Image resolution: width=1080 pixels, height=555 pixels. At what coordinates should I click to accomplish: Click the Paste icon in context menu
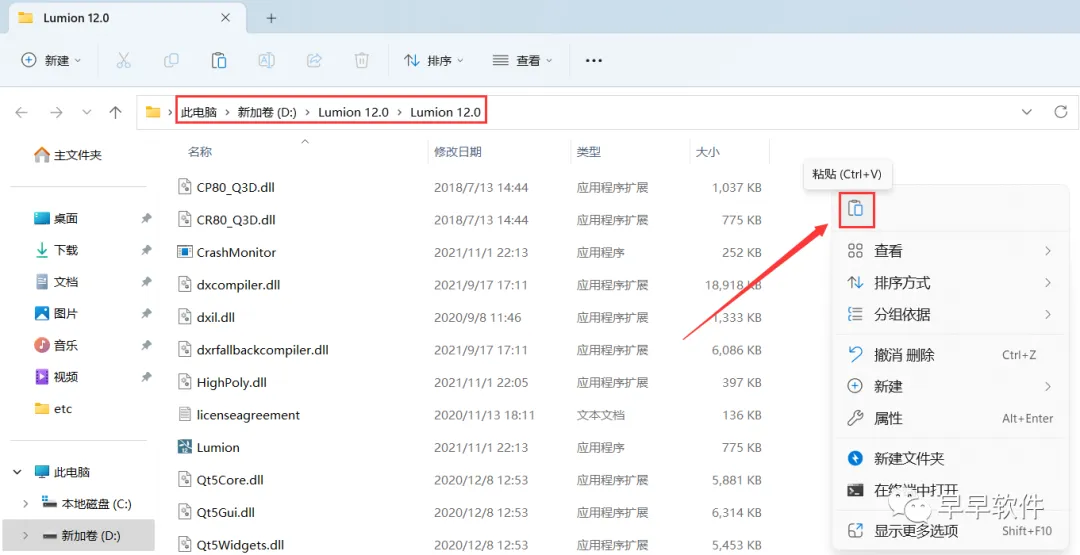click(856, 208)
